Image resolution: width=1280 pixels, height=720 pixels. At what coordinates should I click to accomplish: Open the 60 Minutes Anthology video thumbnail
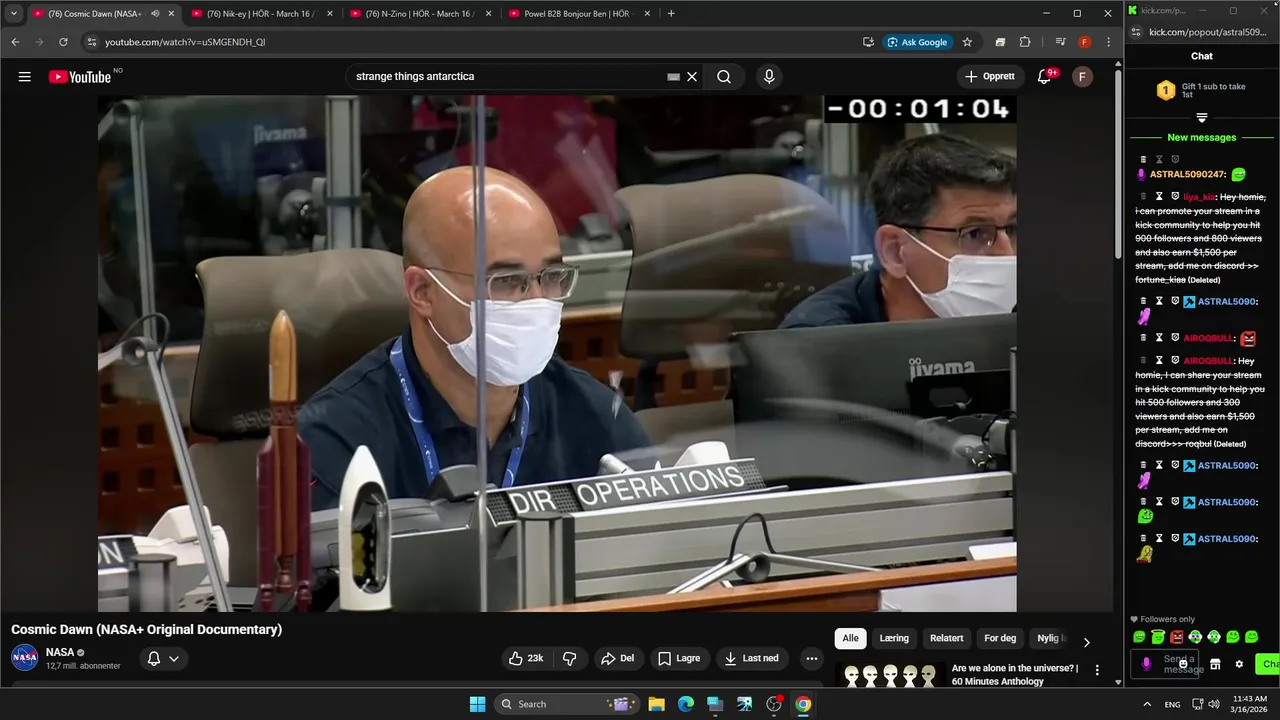pos(890,675)
